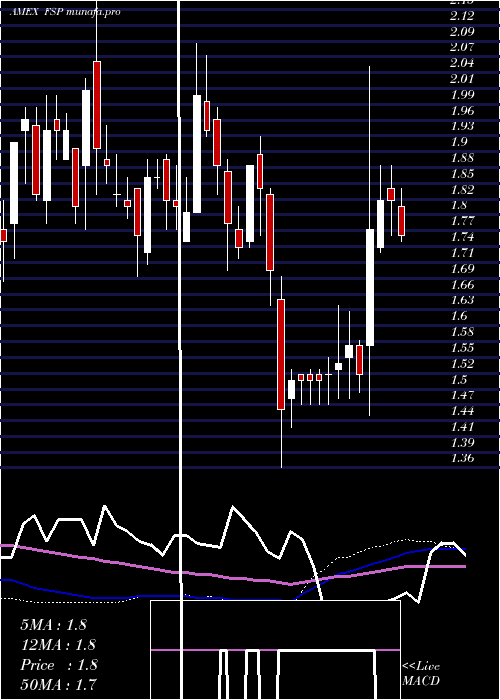Click the 2.04 price axis label
This screenshot has width=500, height=700.
[462, 63]
